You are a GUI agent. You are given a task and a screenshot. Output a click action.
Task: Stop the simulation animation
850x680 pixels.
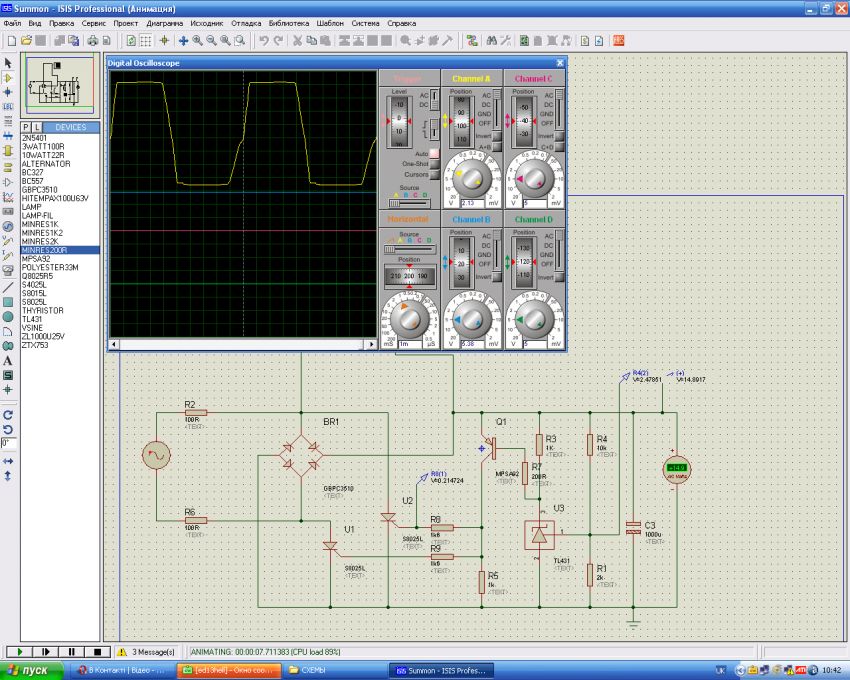(x=98, y=651)
